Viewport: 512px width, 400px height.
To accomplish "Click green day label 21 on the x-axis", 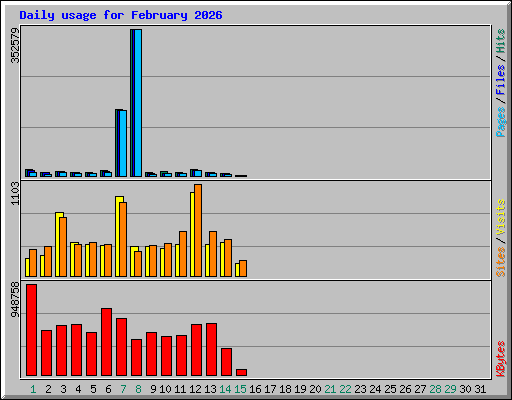I will [x=330, y=389].
